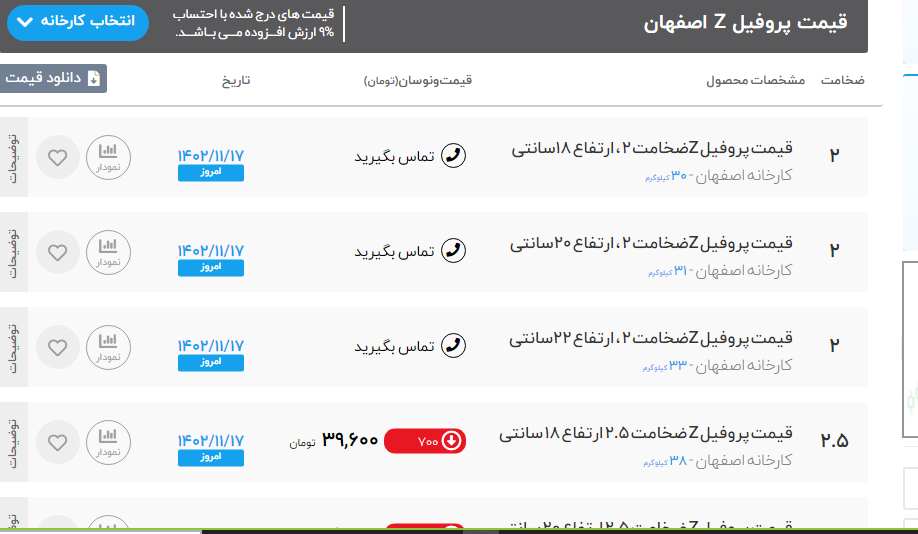Viewport: 918px width, 534px height.
Task: Click red price drop badge showing 700
Action: tap(425, 441)
